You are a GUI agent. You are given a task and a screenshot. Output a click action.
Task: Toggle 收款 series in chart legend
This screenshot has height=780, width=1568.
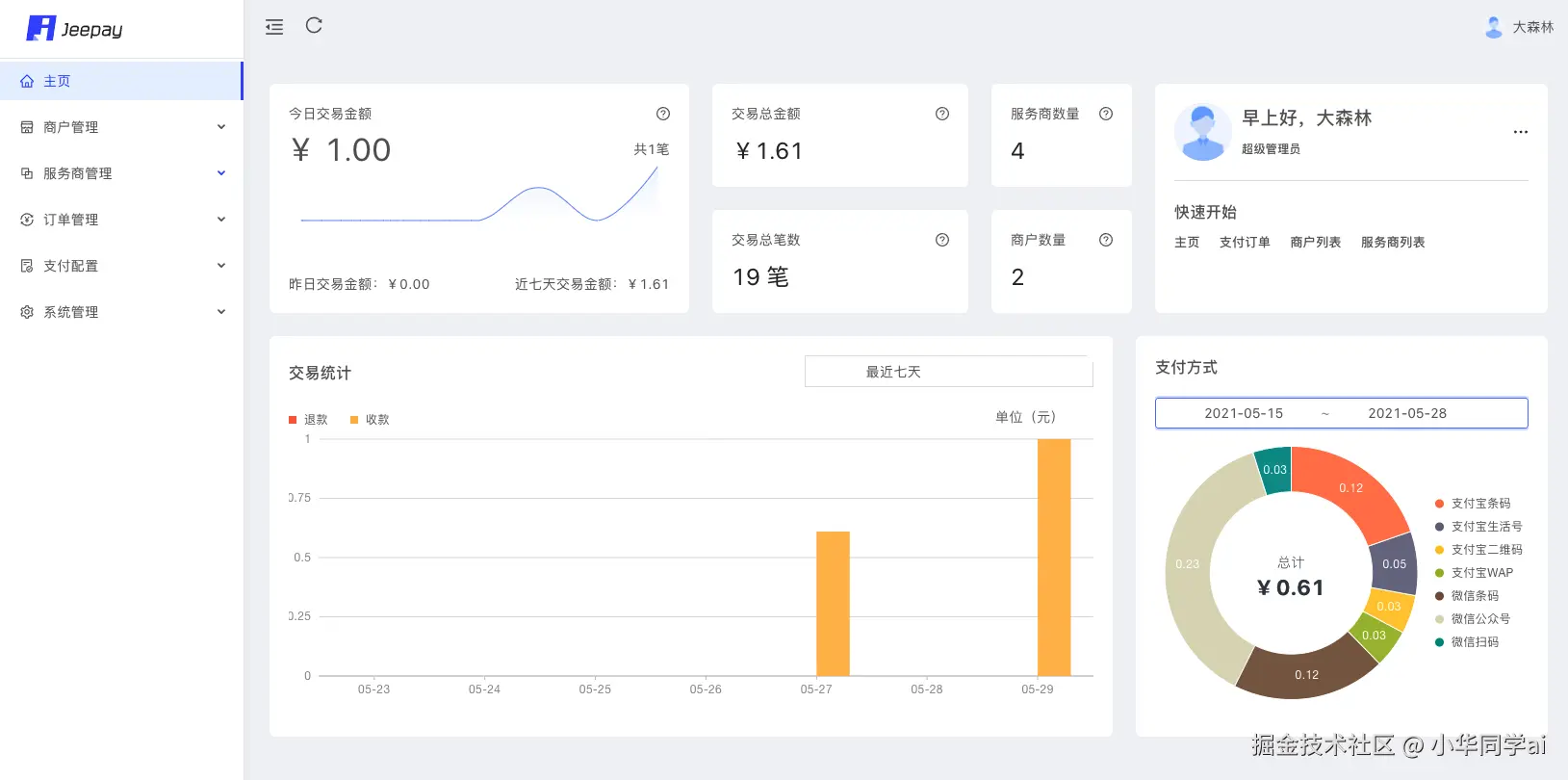point(370,420)
